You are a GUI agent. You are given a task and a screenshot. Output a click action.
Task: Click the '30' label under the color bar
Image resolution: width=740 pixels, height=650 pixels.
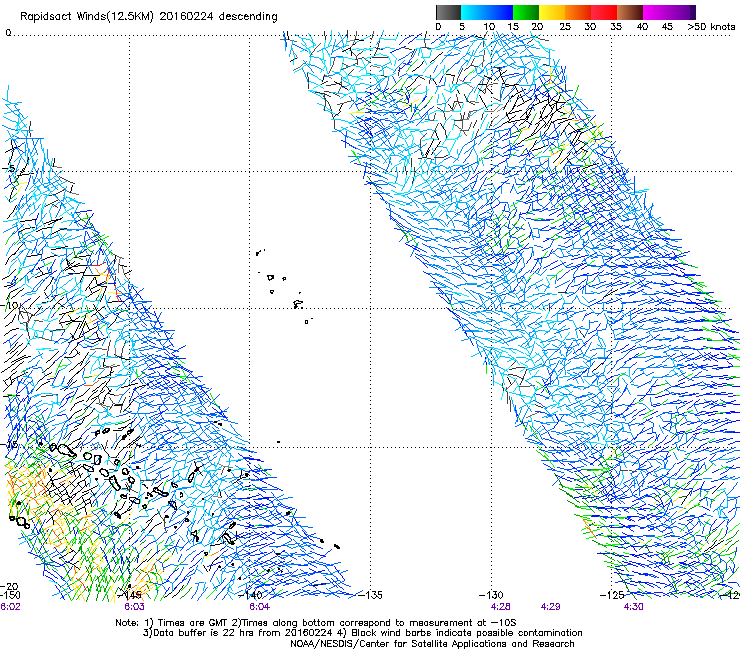pyautogui.click(x=590, y=27)
